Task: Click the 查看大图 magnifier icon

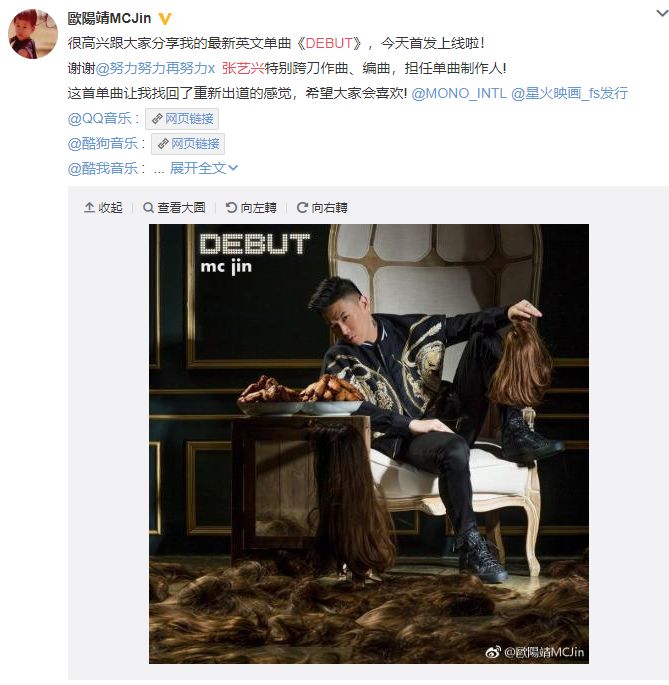Action: 149,208
